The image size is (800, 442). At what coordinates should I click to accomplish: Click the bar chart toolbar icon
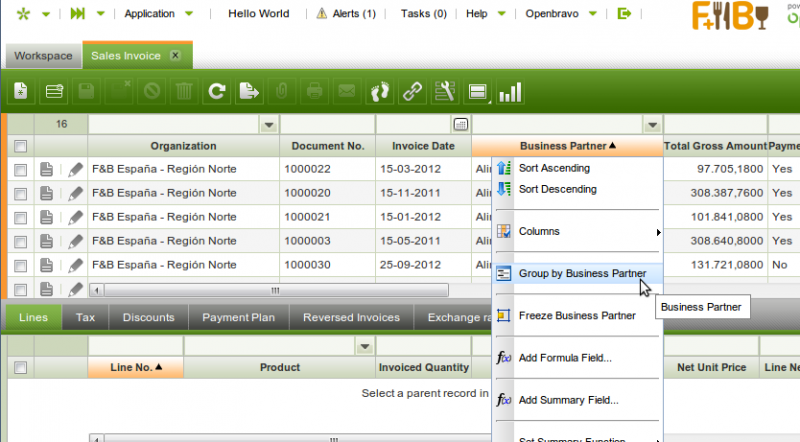coord(510,92)
